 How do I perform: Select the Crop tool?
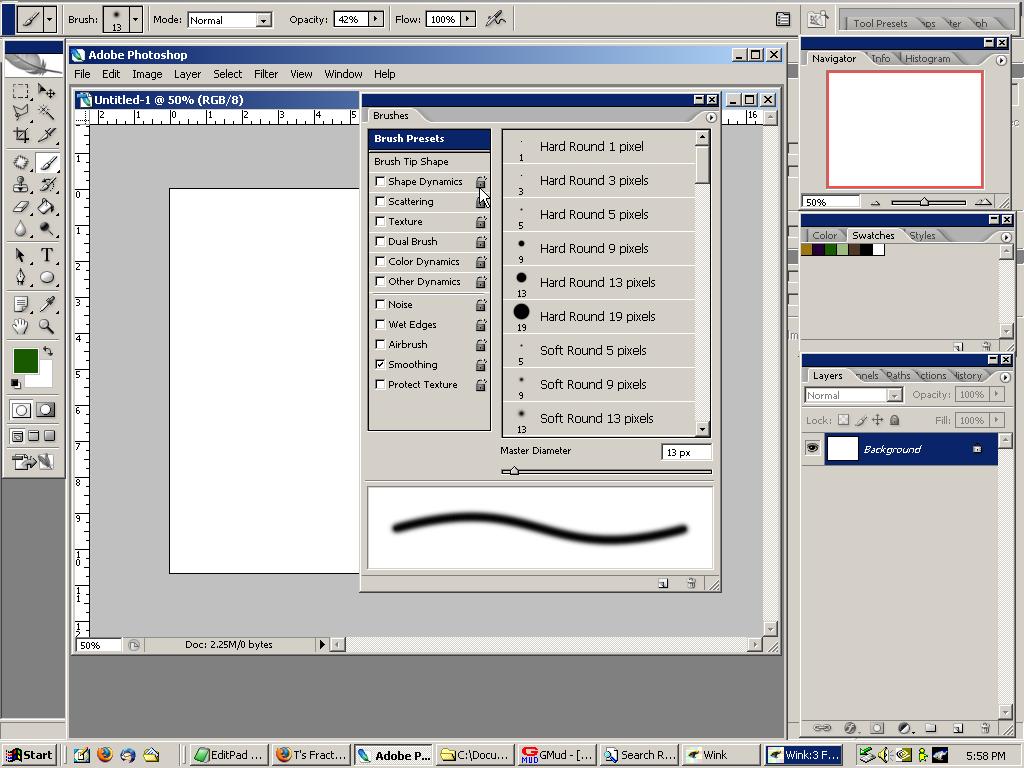click(x=19, y=135)
